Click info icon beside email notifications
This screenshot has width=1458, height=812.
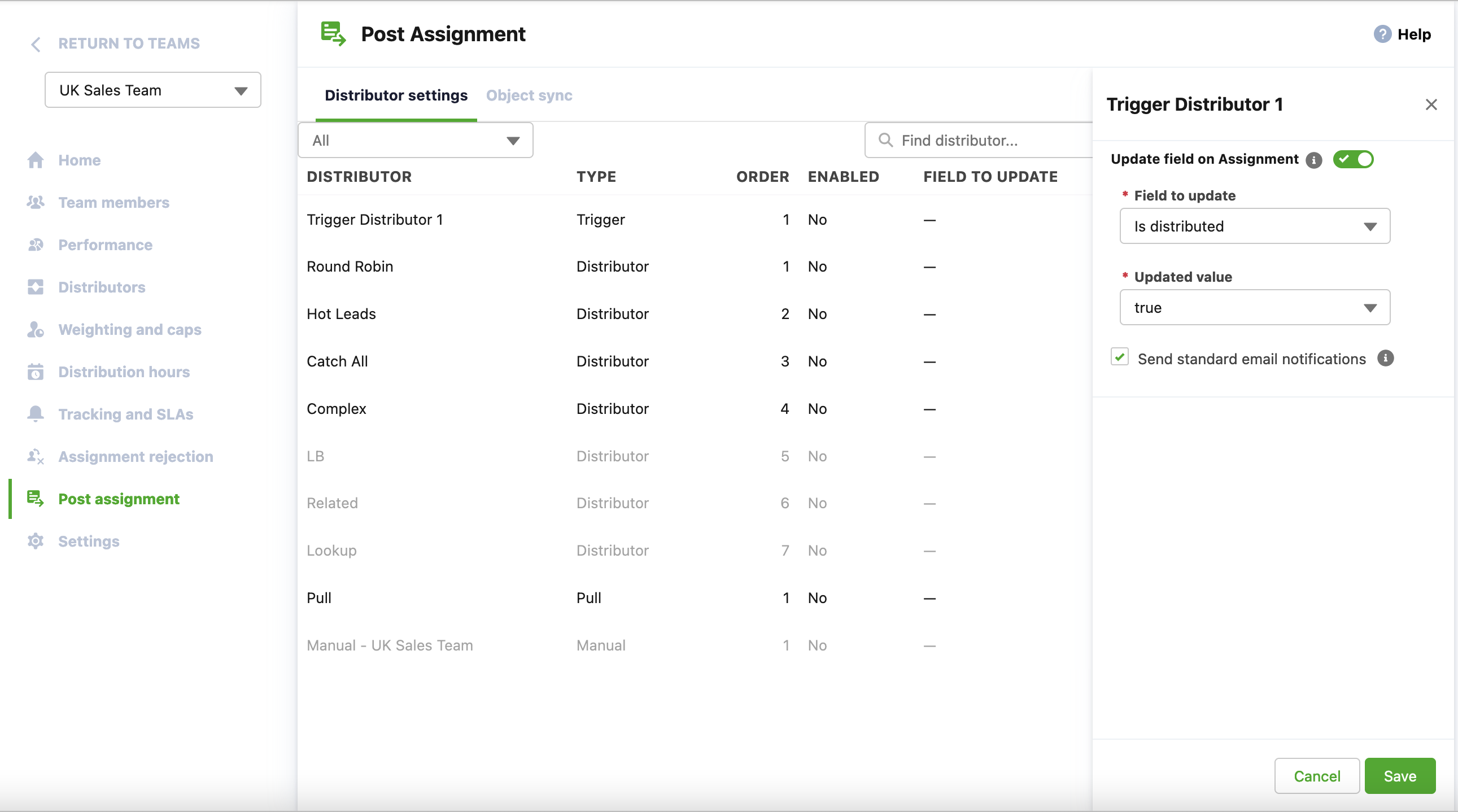click(x=1385, y=358)
